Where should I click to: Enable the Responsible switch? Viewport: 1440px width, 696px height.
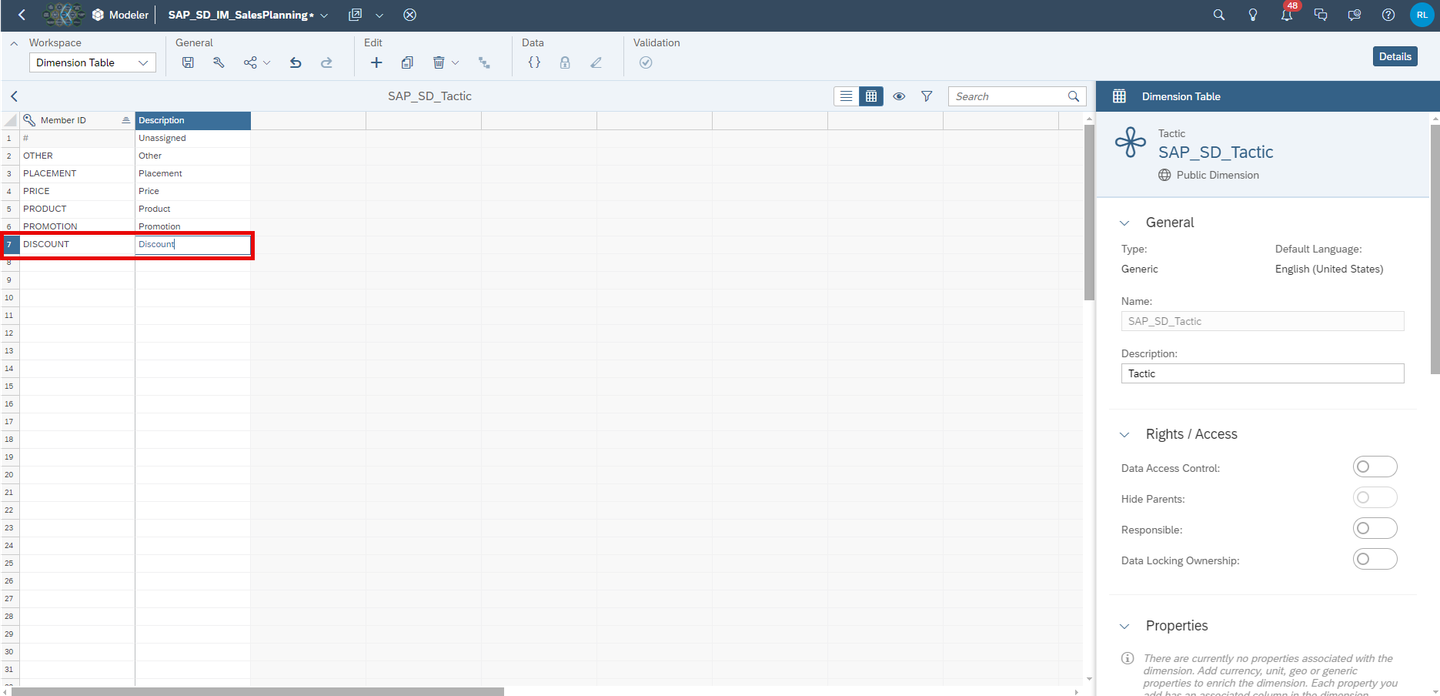[x=1375, y=529]
